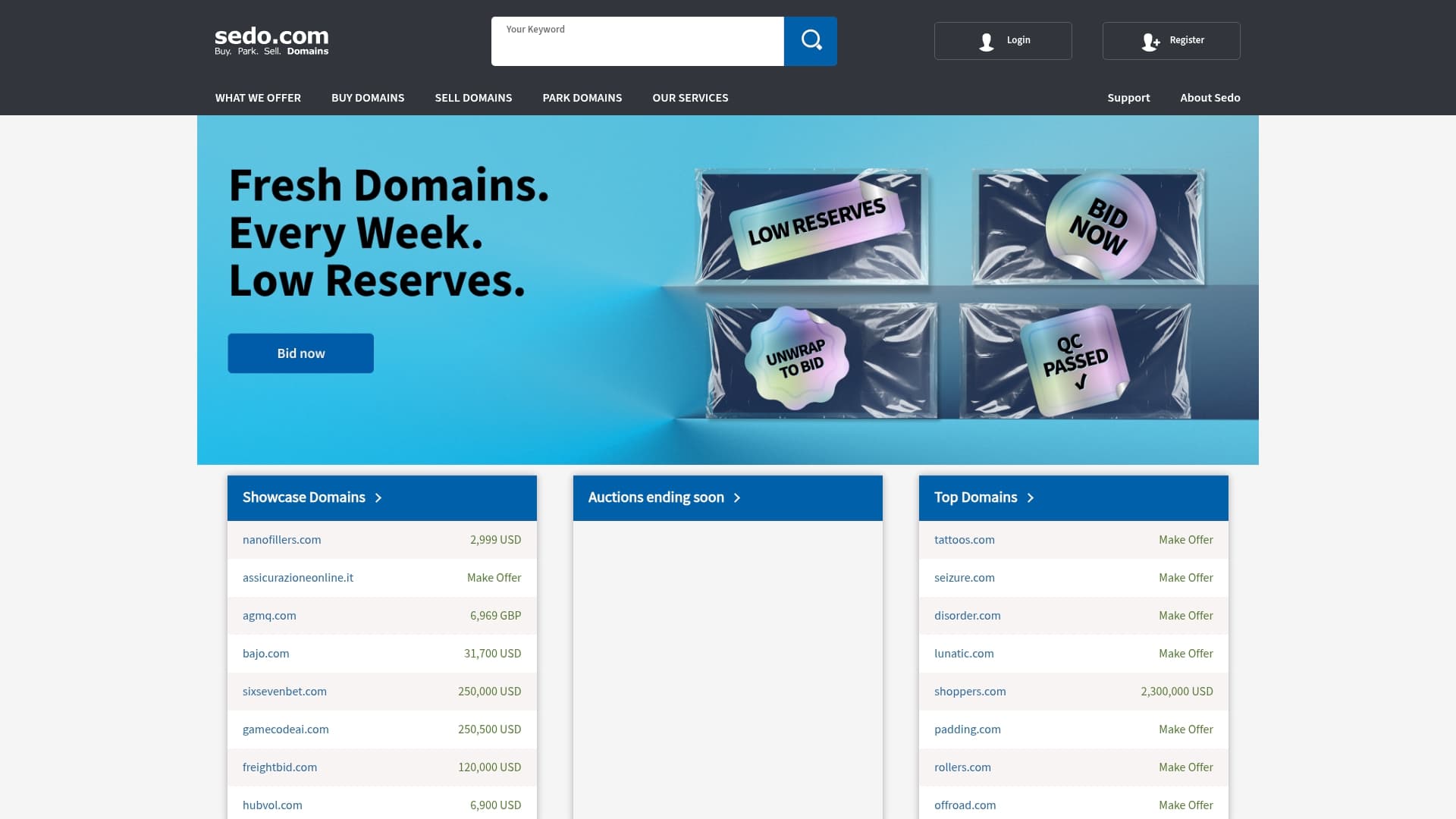Open sixsevenbet.com listing
1456x819 pixels.
284,692
